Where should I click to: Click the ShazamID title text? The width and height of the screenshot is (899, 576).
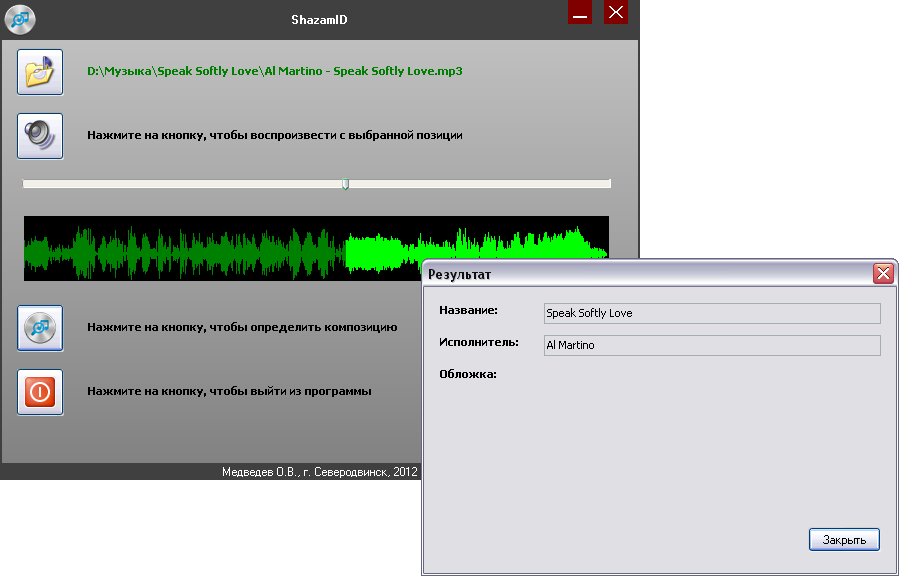tap(319, 20)
